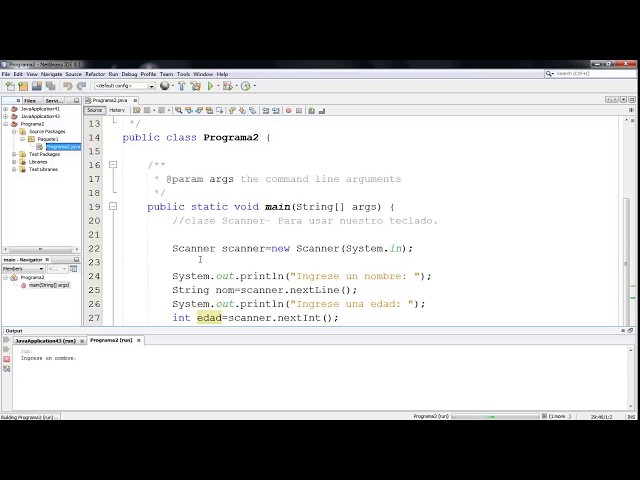Open the Debug menu
Viewport: 640px width, 480px height.
click(129, 74)
